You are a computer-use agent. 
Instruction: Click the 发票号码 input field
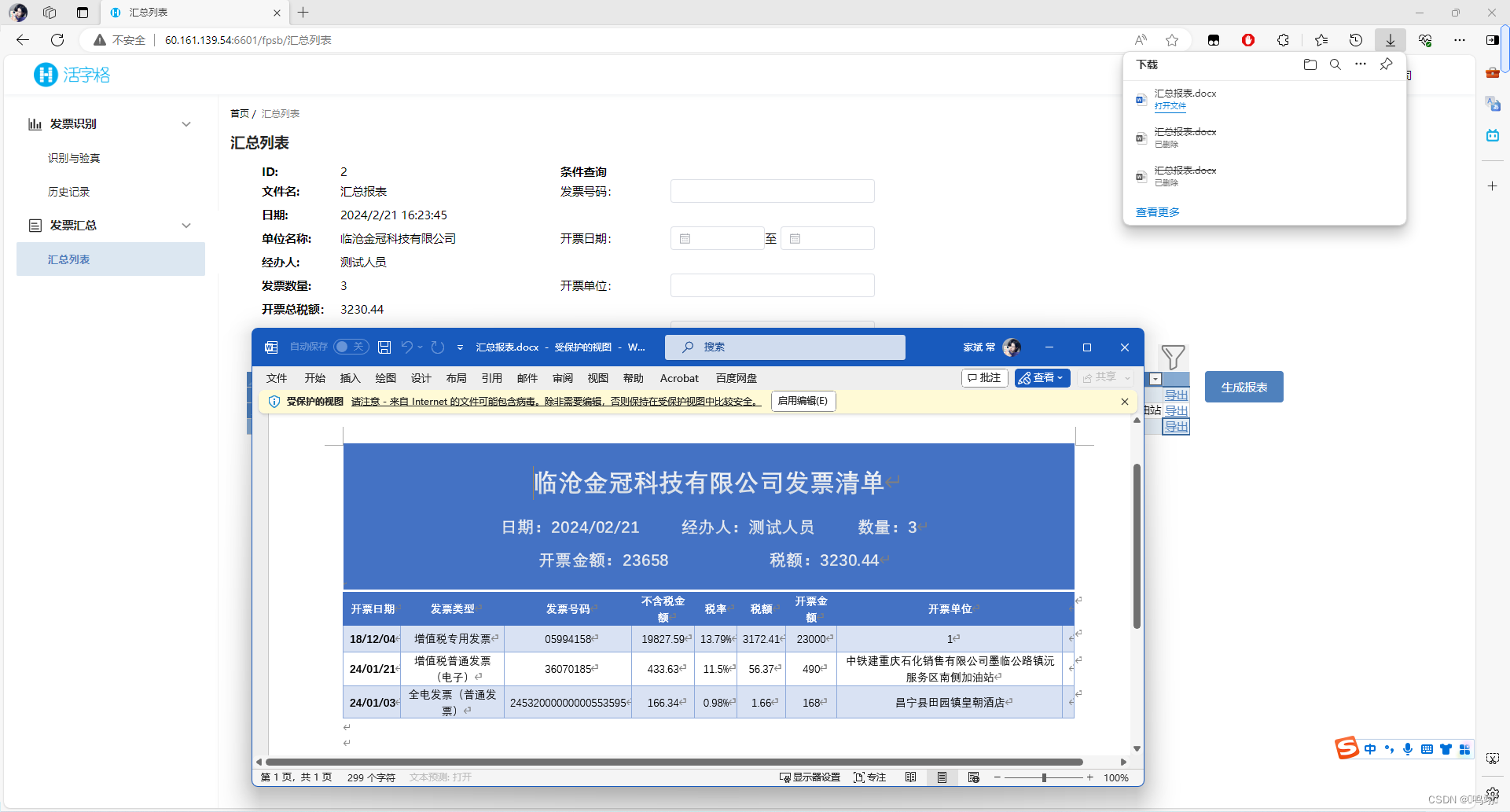772,191
